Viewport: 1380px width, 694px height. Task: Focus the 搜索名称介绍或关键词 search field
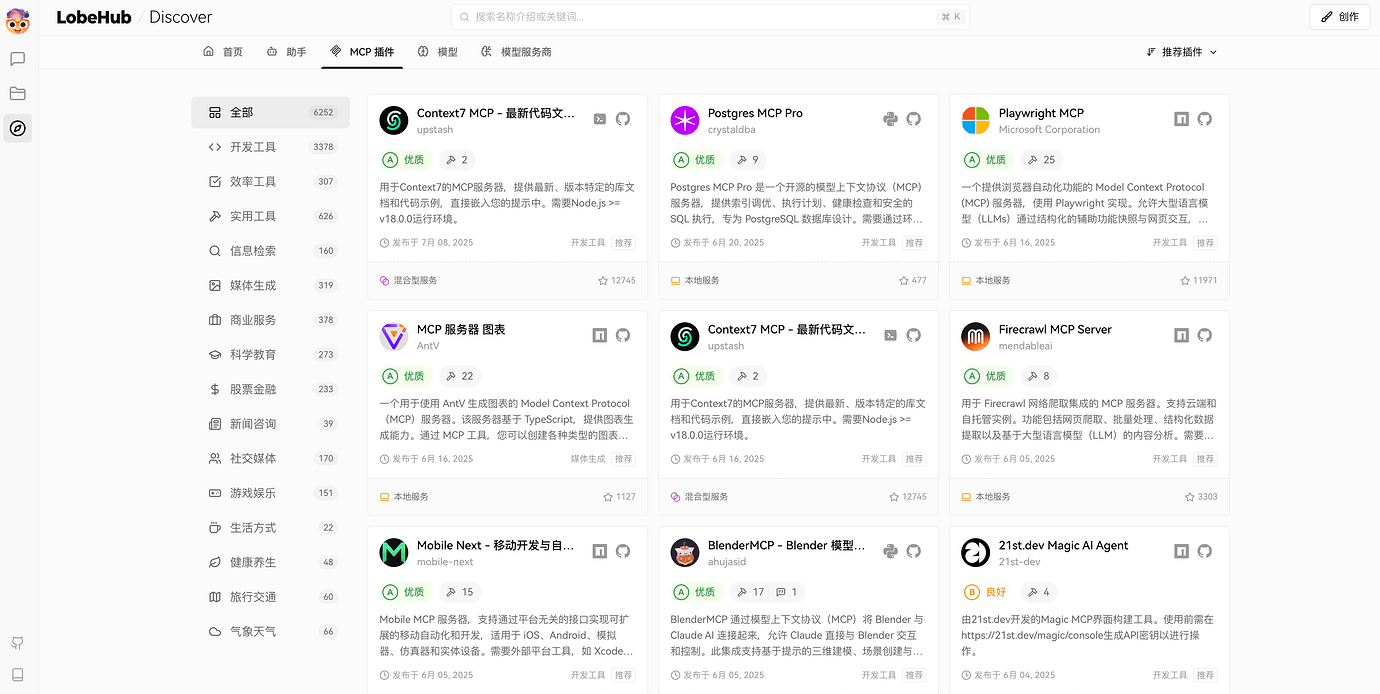pos(710,17)
